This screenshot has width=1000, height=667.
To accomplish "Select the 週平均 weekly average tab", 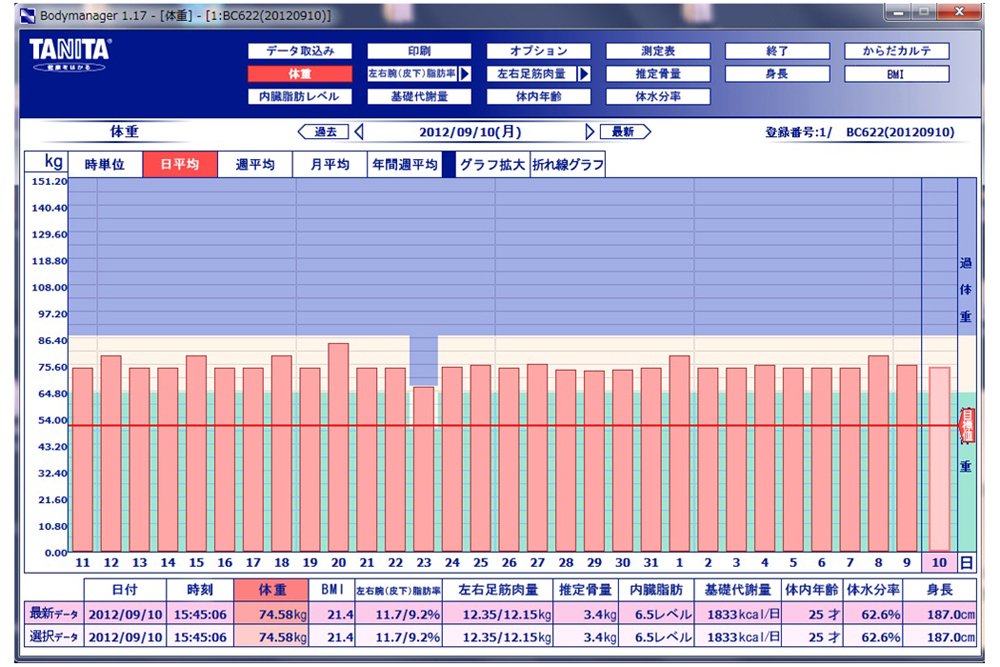I will coord(255,165).
